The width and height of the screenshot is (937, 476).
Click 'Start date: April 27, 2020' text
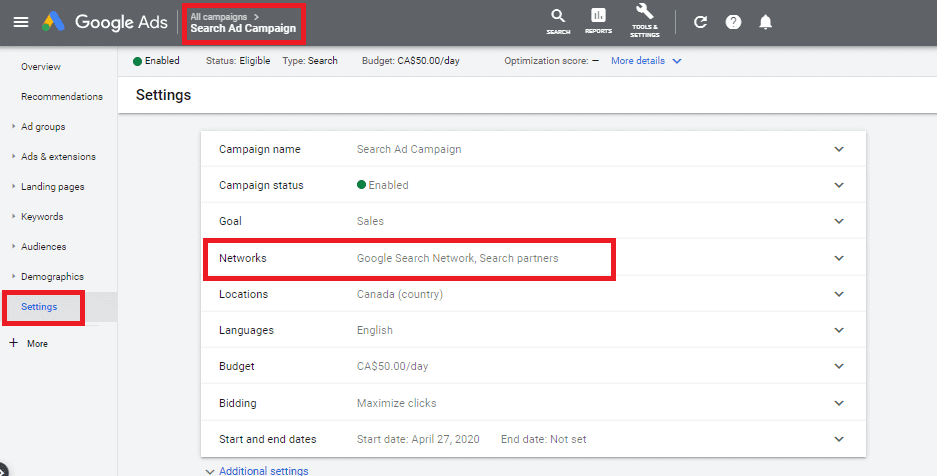(418, 439)
